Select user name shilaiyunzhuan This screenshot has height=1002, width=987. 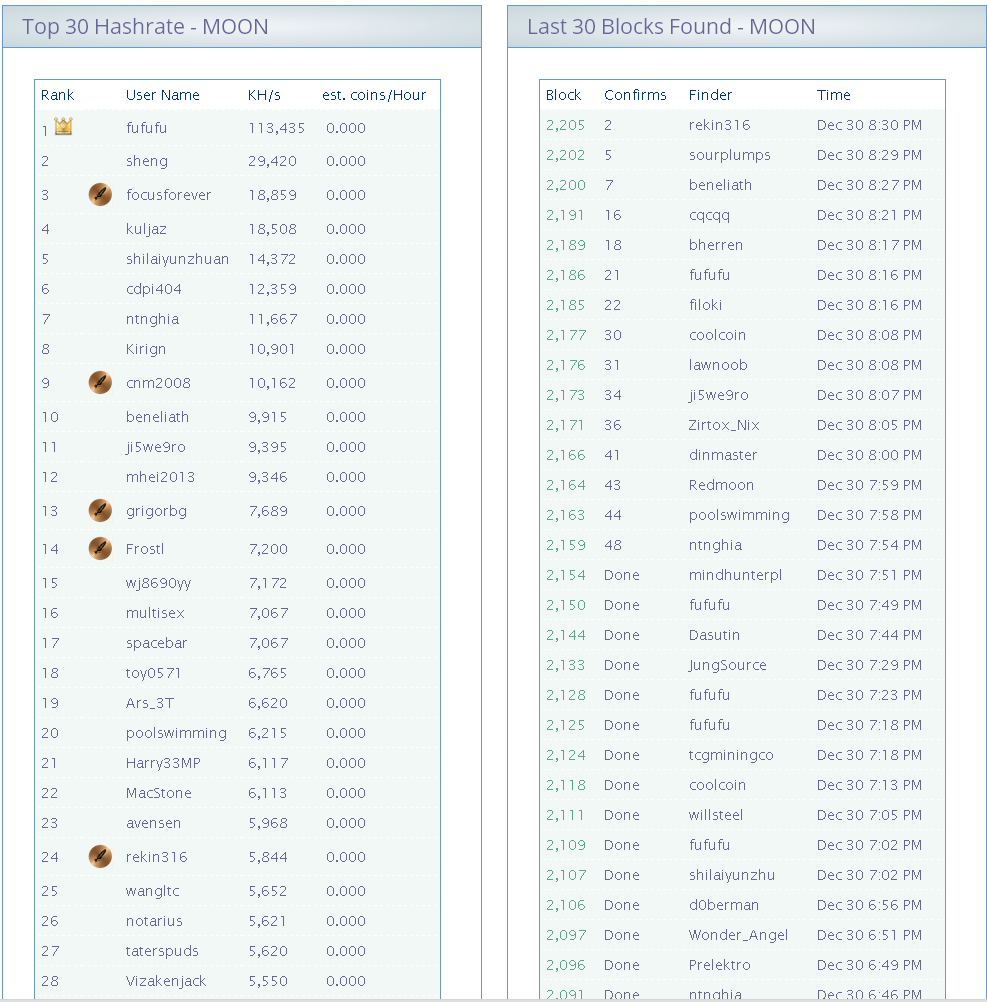click(x=177, y=259)
